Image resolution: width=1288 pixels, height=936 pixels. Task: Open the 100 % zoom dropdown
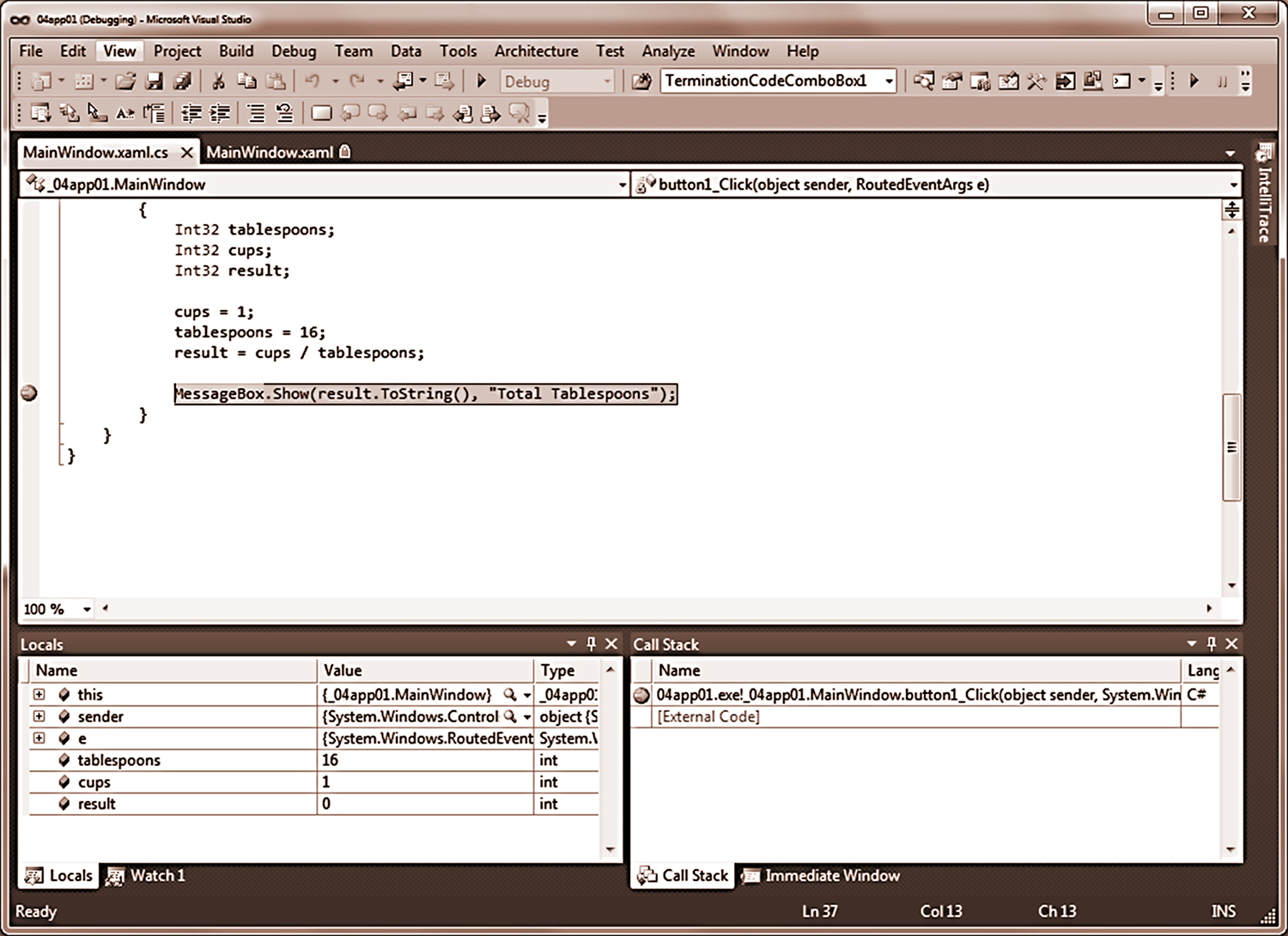click(x=87, y=609)
